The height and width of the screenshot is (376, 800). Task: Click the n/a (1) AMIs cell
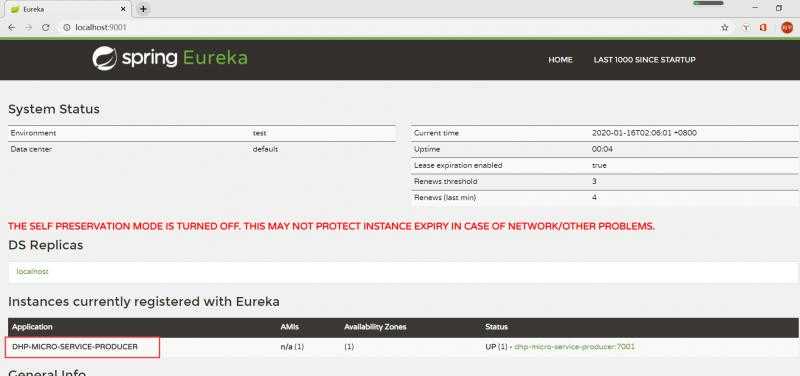coord(292,346)
